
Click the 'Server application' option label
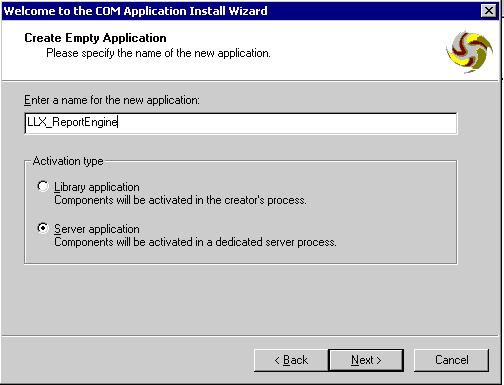point(97,229)
